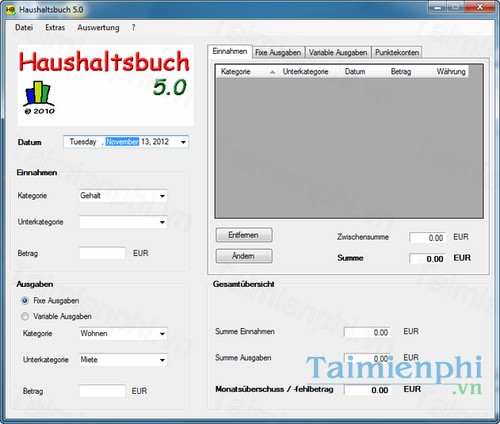
Task: Open the Auswertung menu
Action: (x=98, y=28)
